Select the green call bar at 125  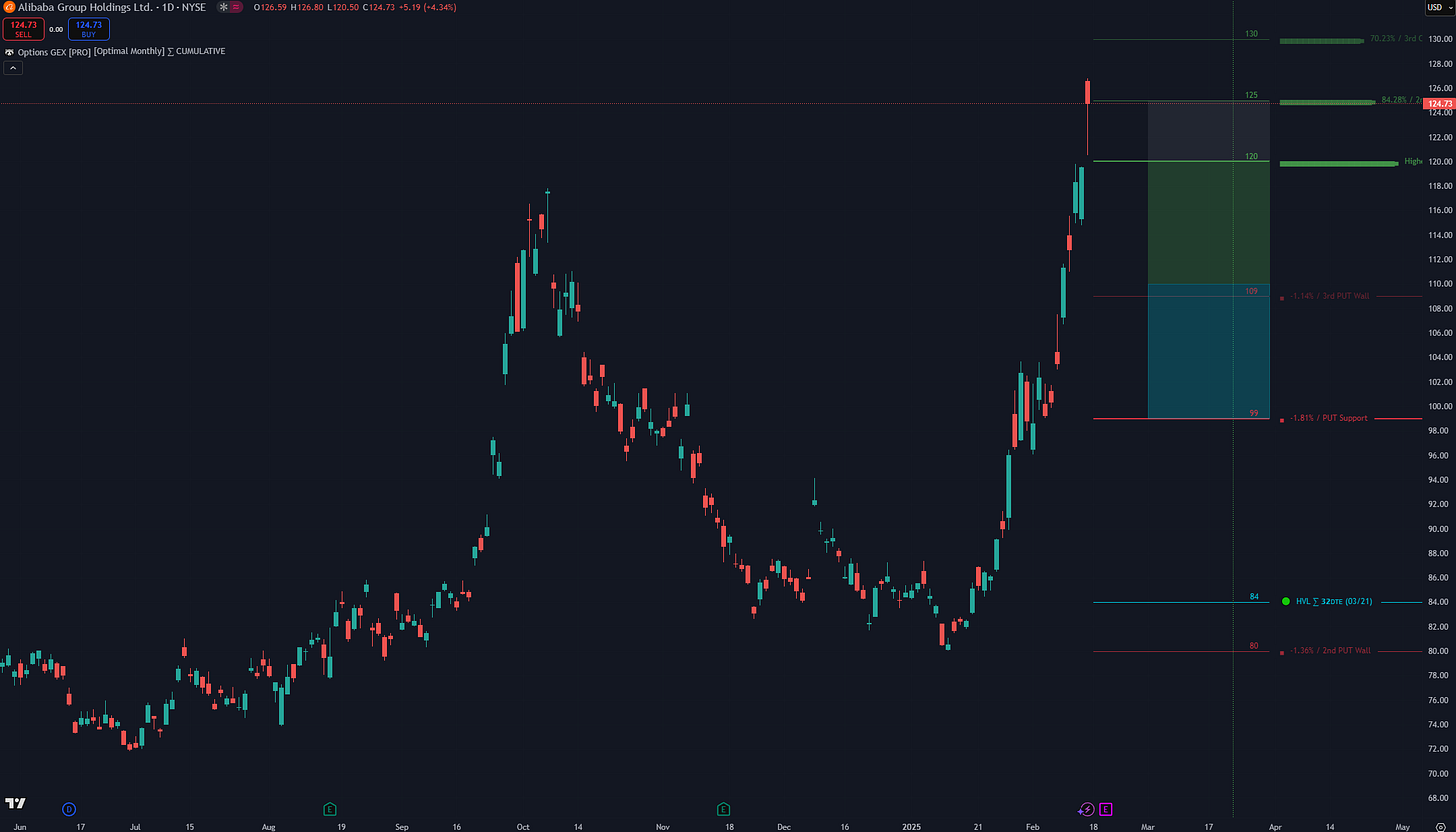(1328, 102)
